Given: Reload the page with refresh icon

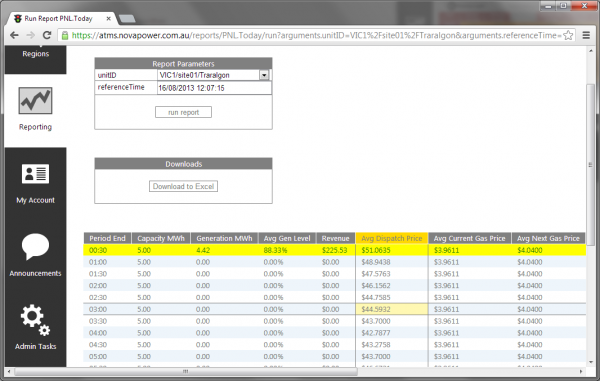Looking at the screenshot, I should point(47,35).
